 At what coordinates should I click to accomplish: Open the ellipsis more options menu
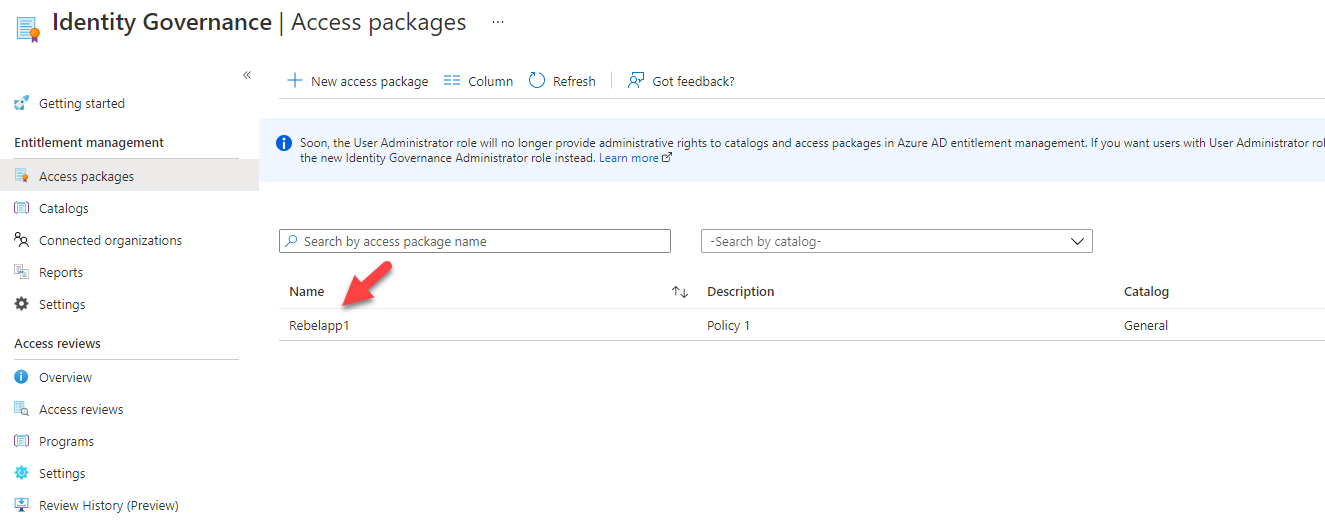point(498,22)
